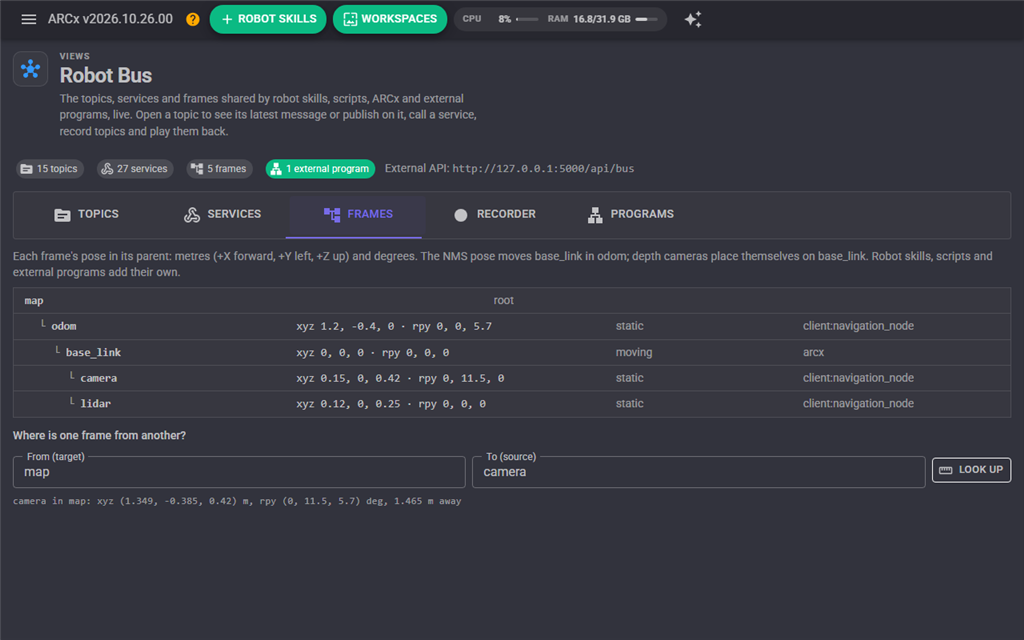The image size is (1024, 640).
Task: Click the 'Robot Bus' heading
Action: click(106, 75)
